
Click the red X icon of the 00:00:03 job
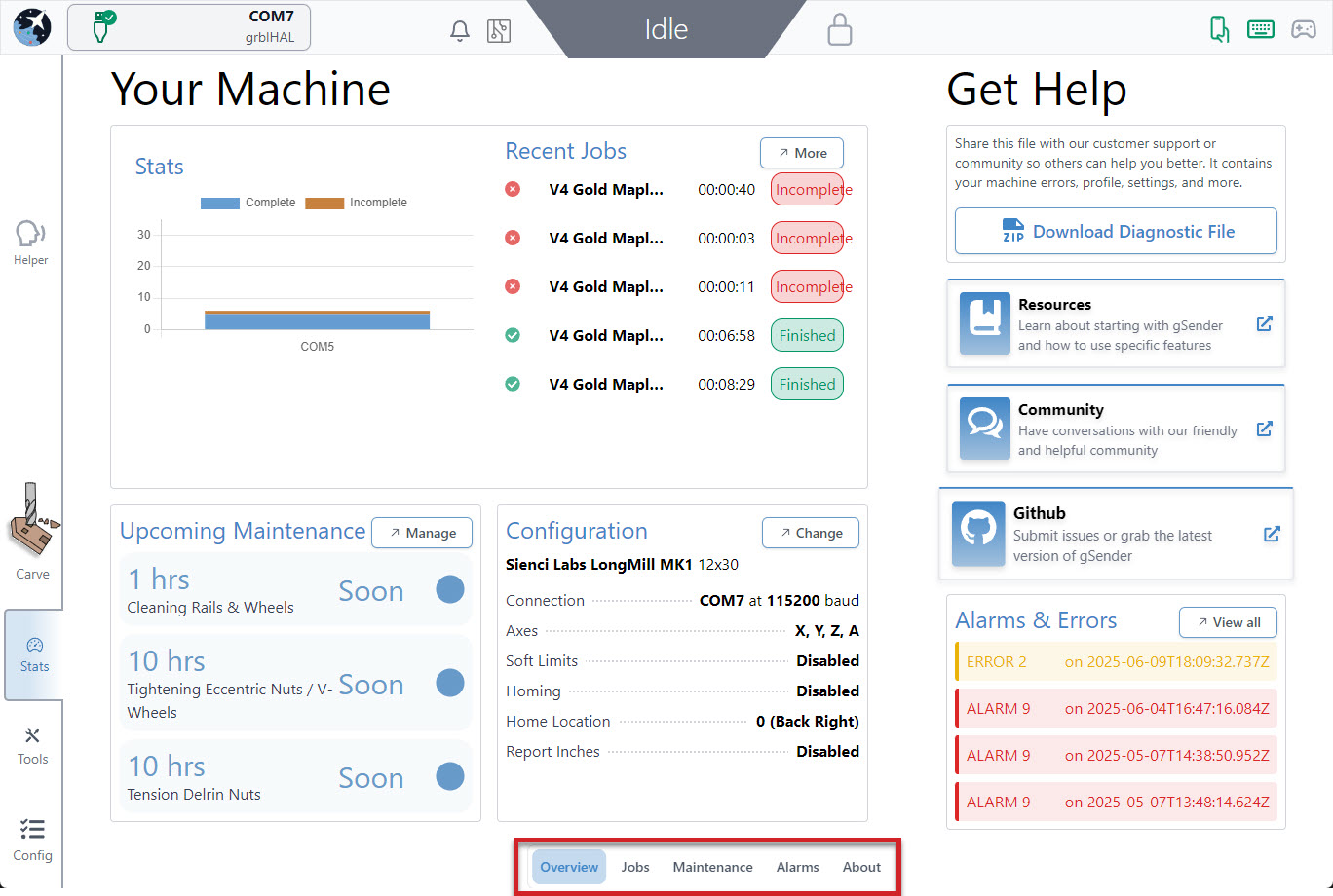[513, 238]
